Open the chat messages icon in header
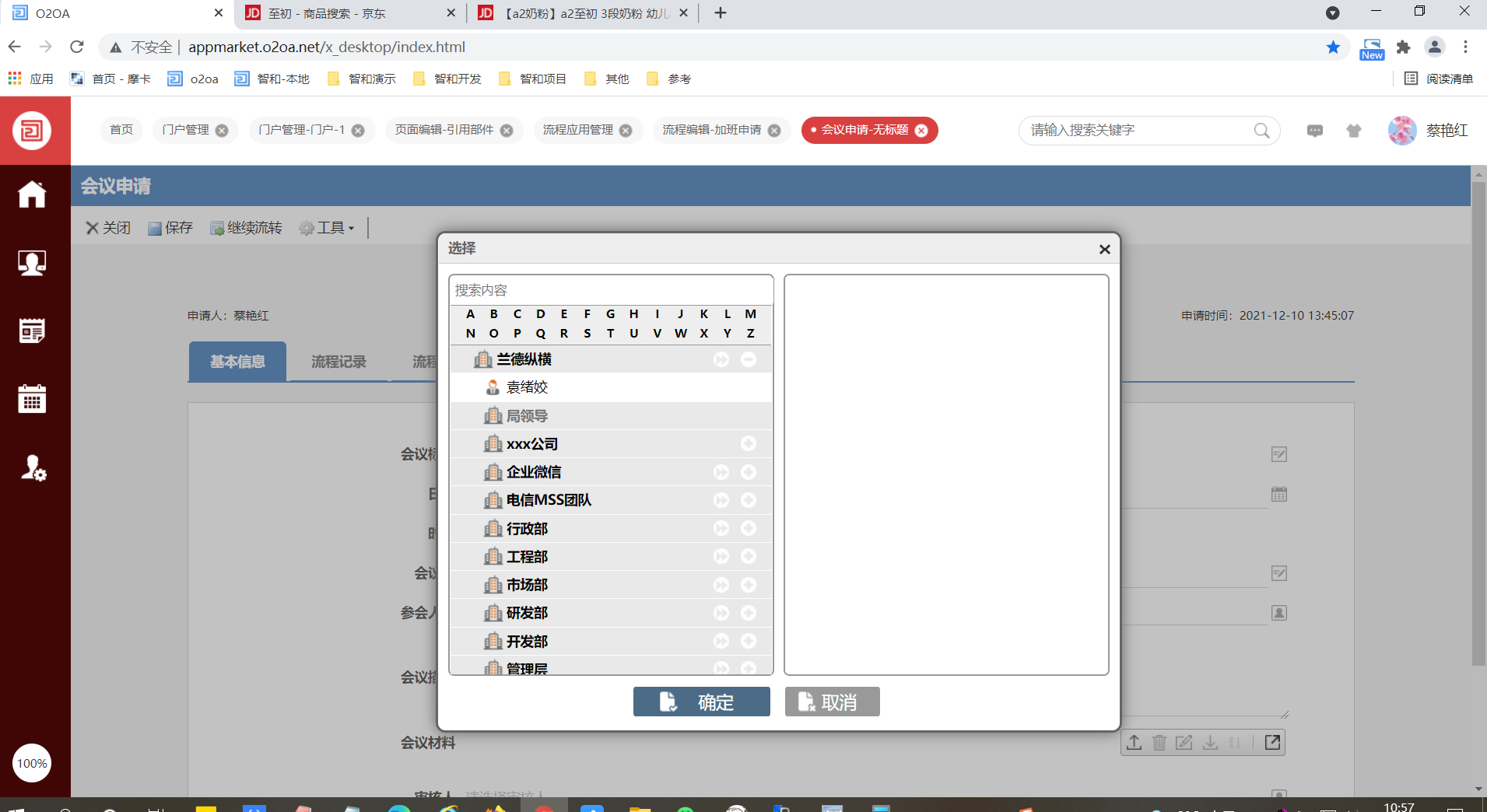The height and width of the screenshot is (812, 1487). (1314, 131)
